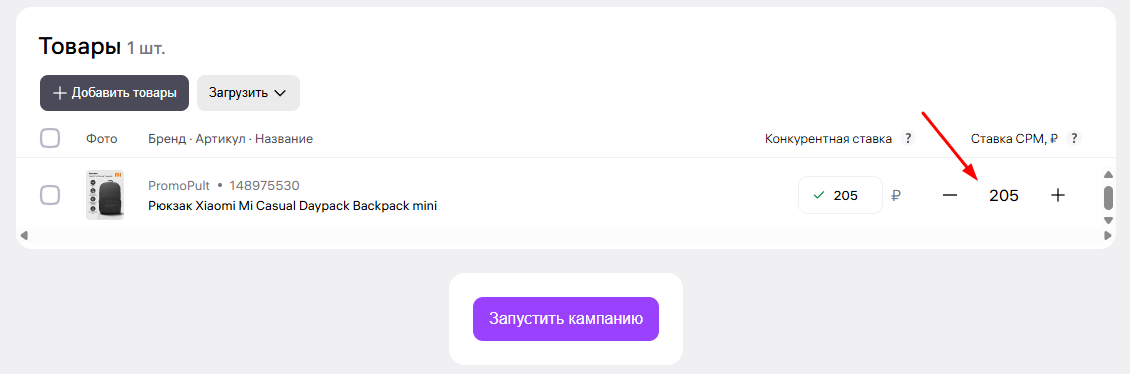Click the vertical scrollbar thumb
This screenshot has width=1130, height=374.
[1108, 197]
